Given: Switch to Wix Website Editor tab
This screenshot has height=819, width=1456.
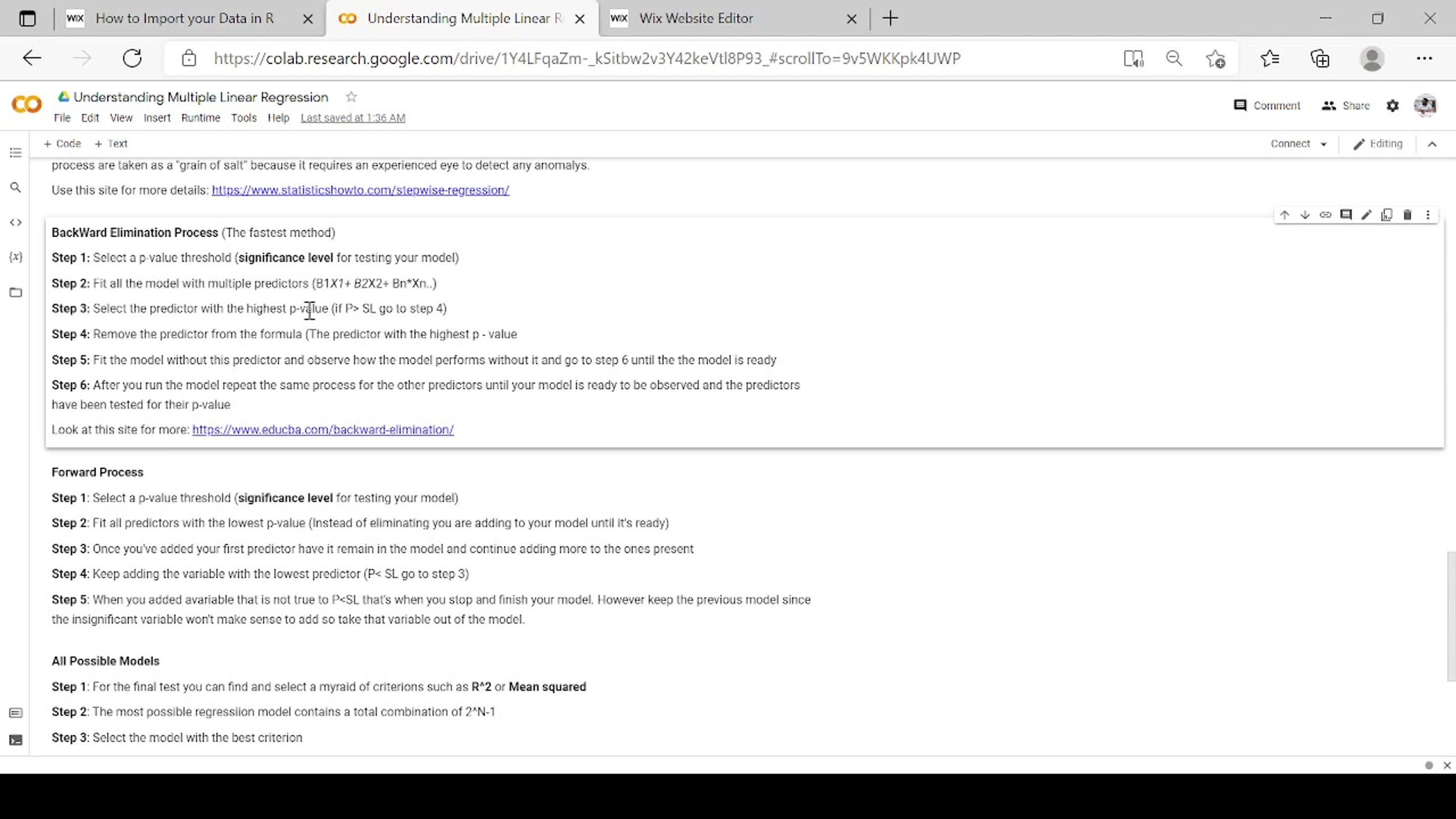Looking at the screenshot, I should [695, 18].
